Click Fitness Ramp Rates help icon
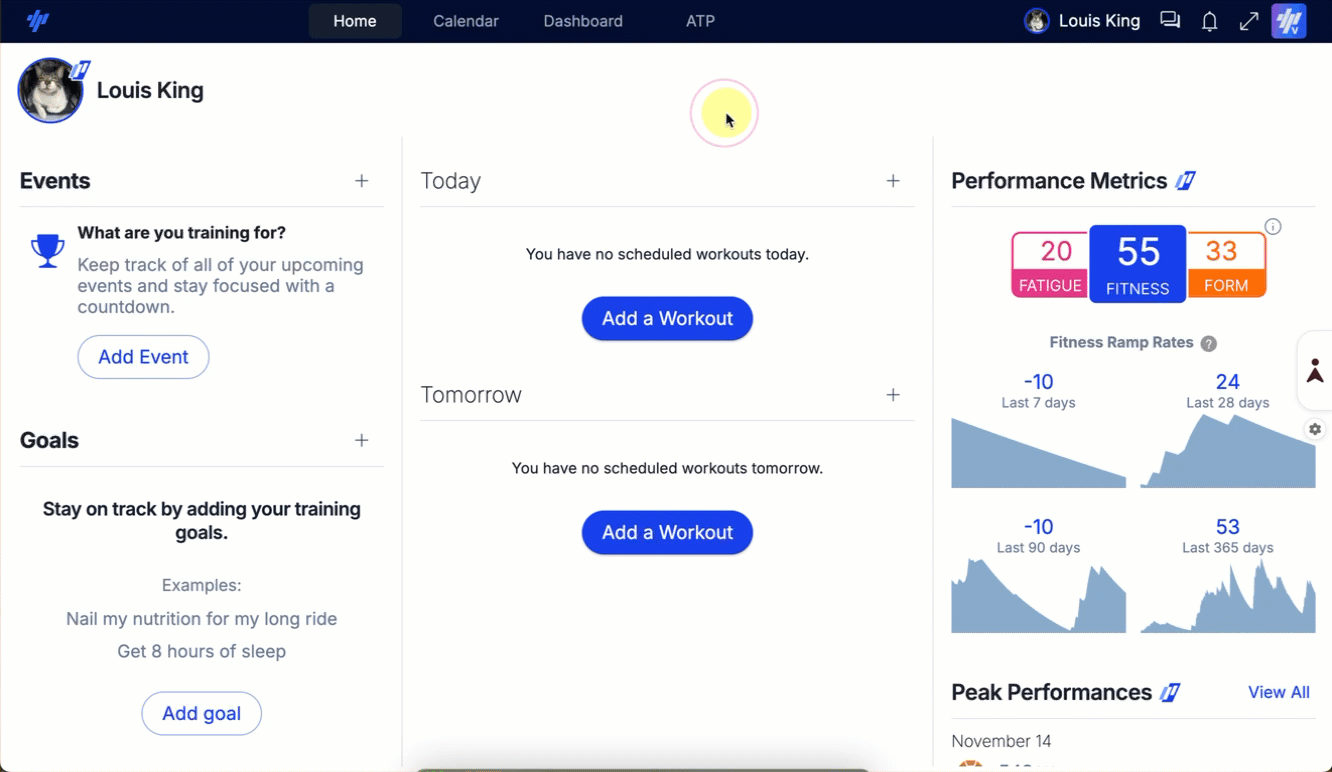 [1209, 343]
